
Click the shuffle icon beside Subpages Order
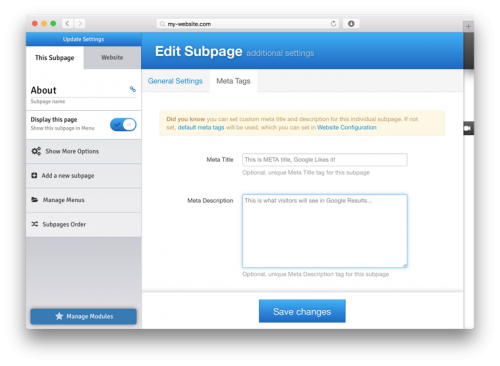35,224
